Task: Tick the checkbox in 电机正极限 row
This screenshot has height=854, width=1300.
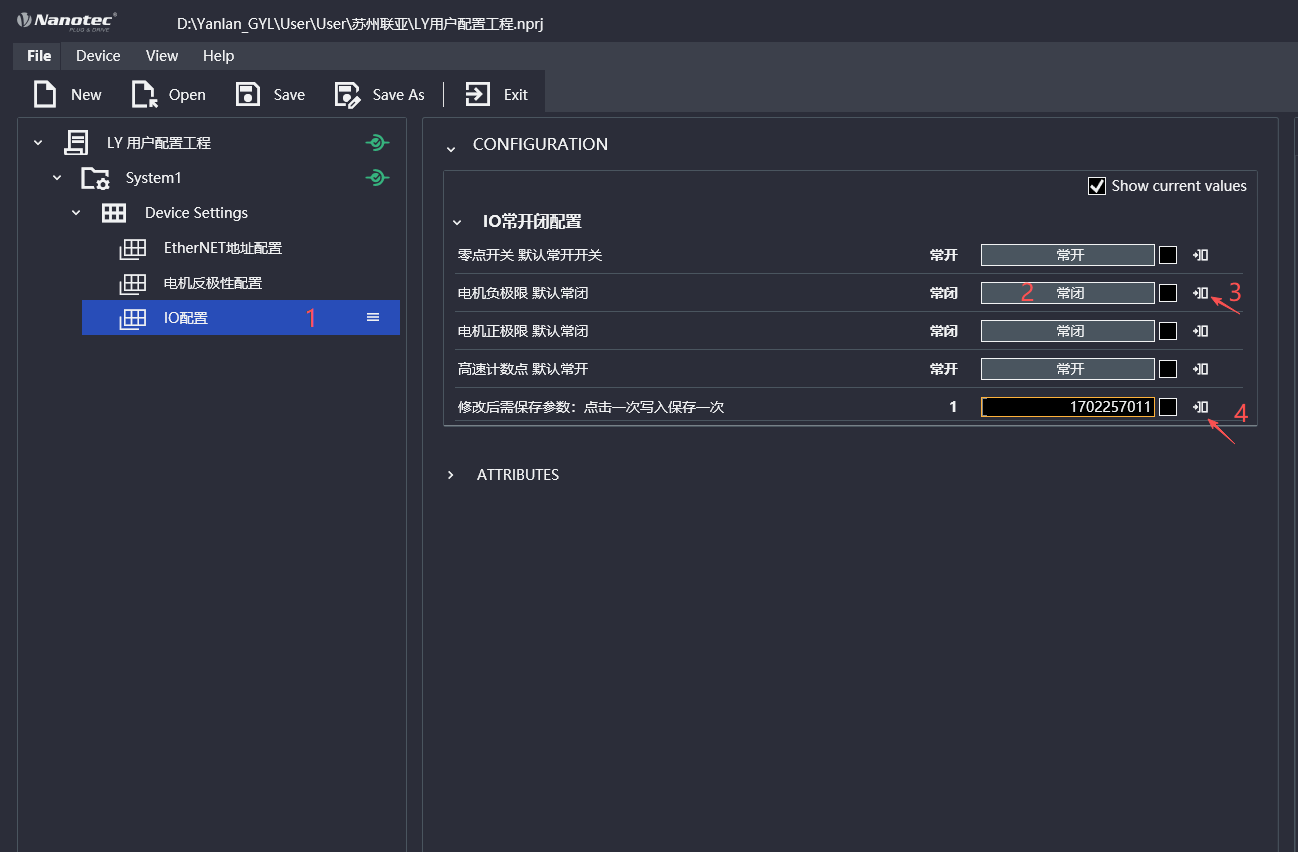Action: click(x=1168, y=331)
